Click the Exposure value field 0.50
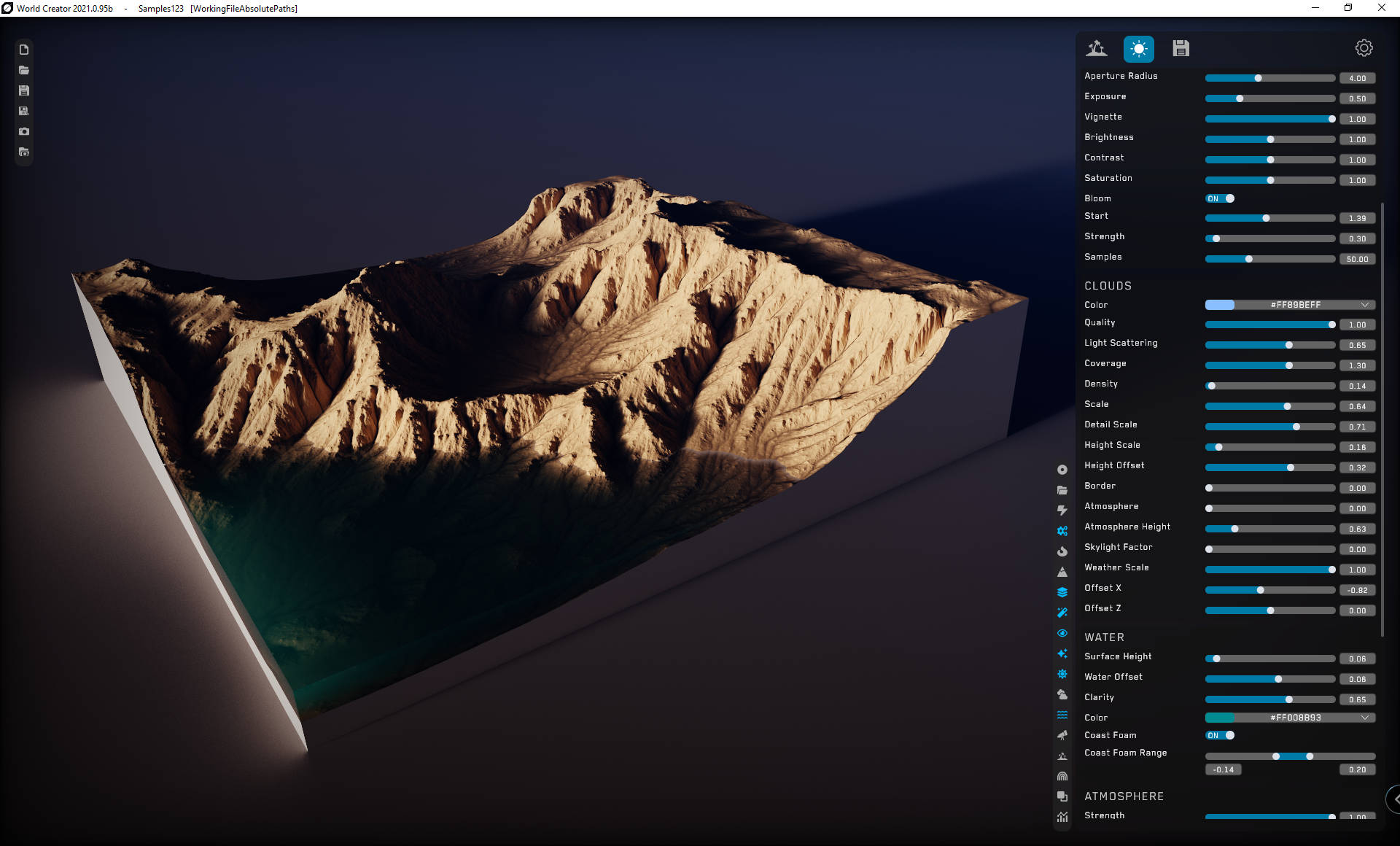Viewport: 1400px width, 846px height. pyautogui.click(x=1357, y=98)
